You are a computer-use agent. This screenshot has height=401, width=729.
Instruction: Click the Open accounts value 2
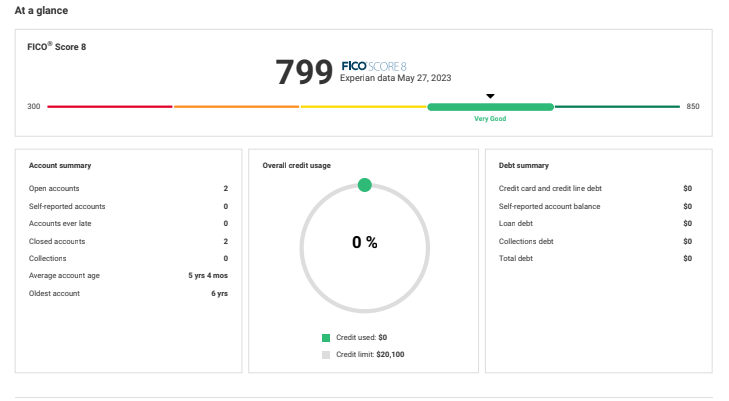click(x=225, y=188)
